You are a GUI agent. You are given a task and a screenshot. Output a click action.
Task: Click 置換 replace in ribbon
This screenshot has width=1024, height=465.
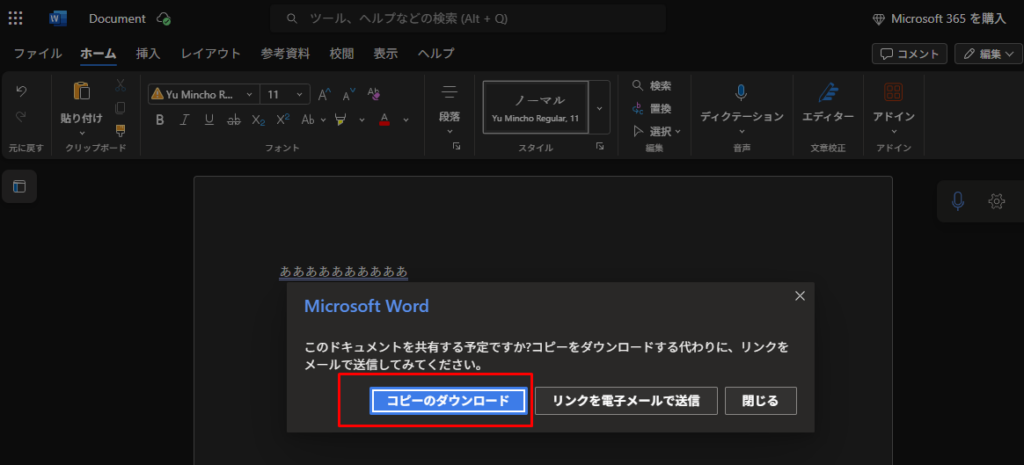pyautogui.click(x=652, y=108)
